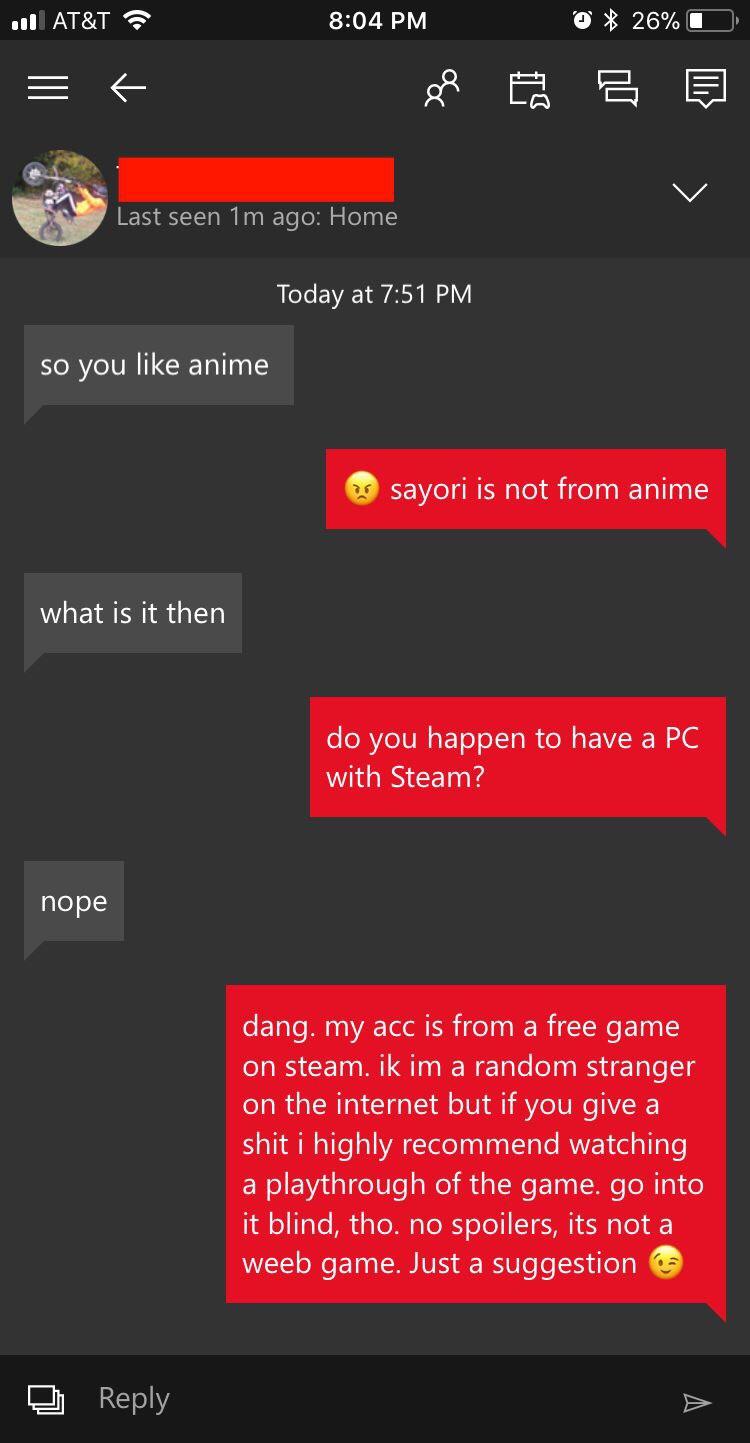
Task: Open the parties chat icon
Action: pos(617,88)
